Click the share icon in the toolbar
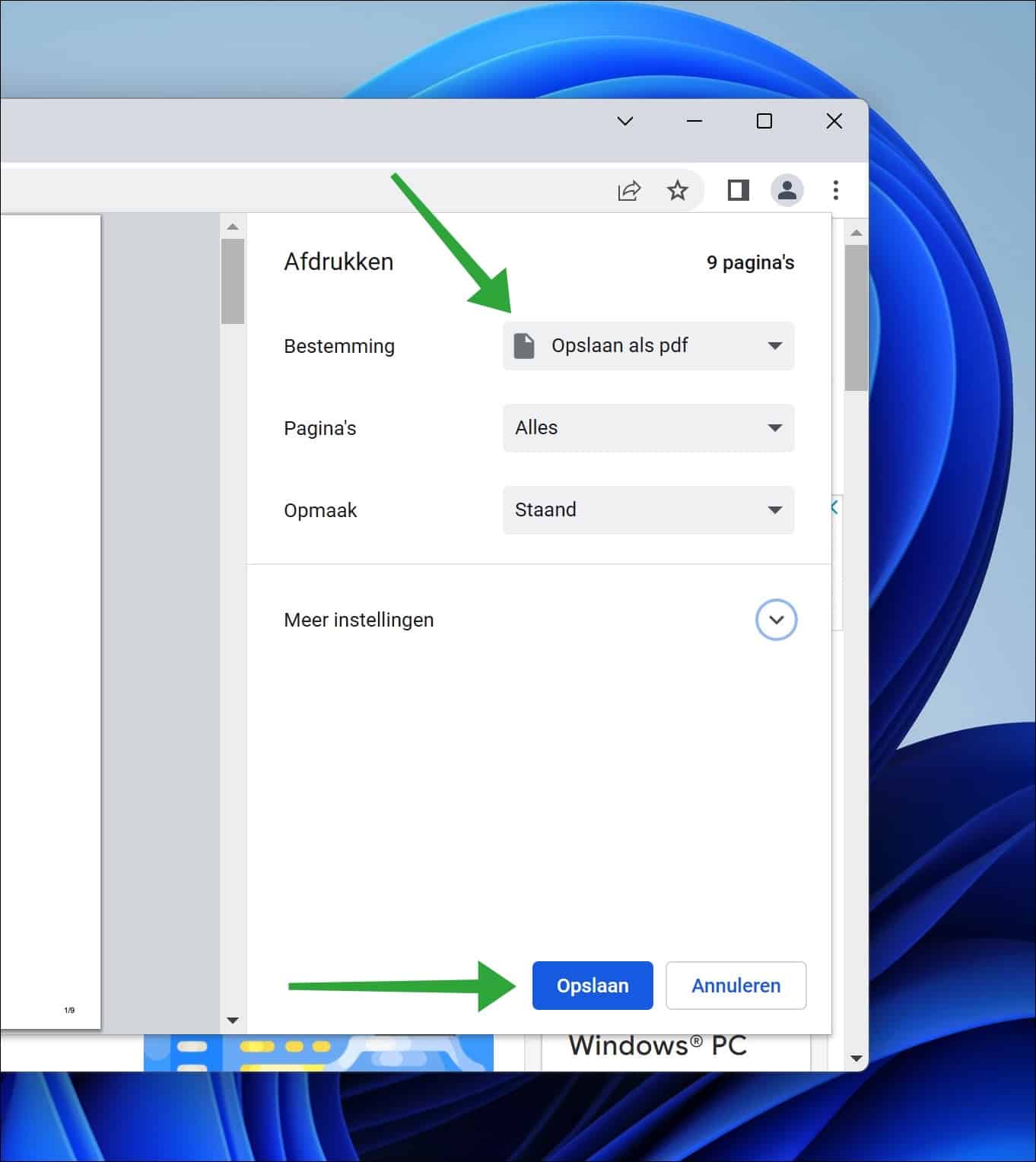The height and width of the screenshot is (1162, 1036). click(x=628, y=189)
